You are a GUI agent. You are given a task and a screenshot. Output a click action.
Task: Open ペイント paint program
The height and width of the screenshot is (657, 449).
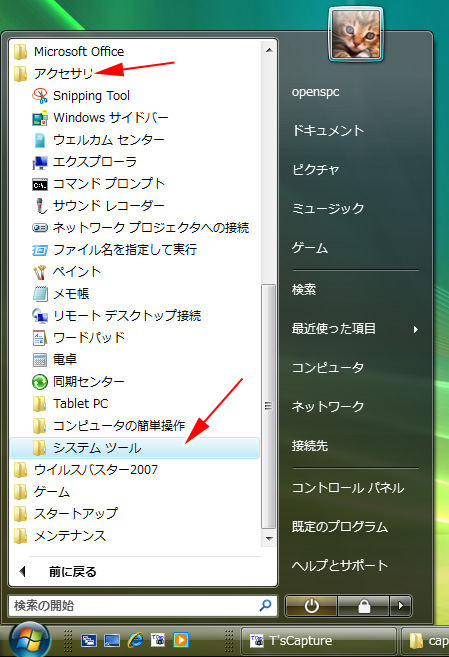coord(67,272)
